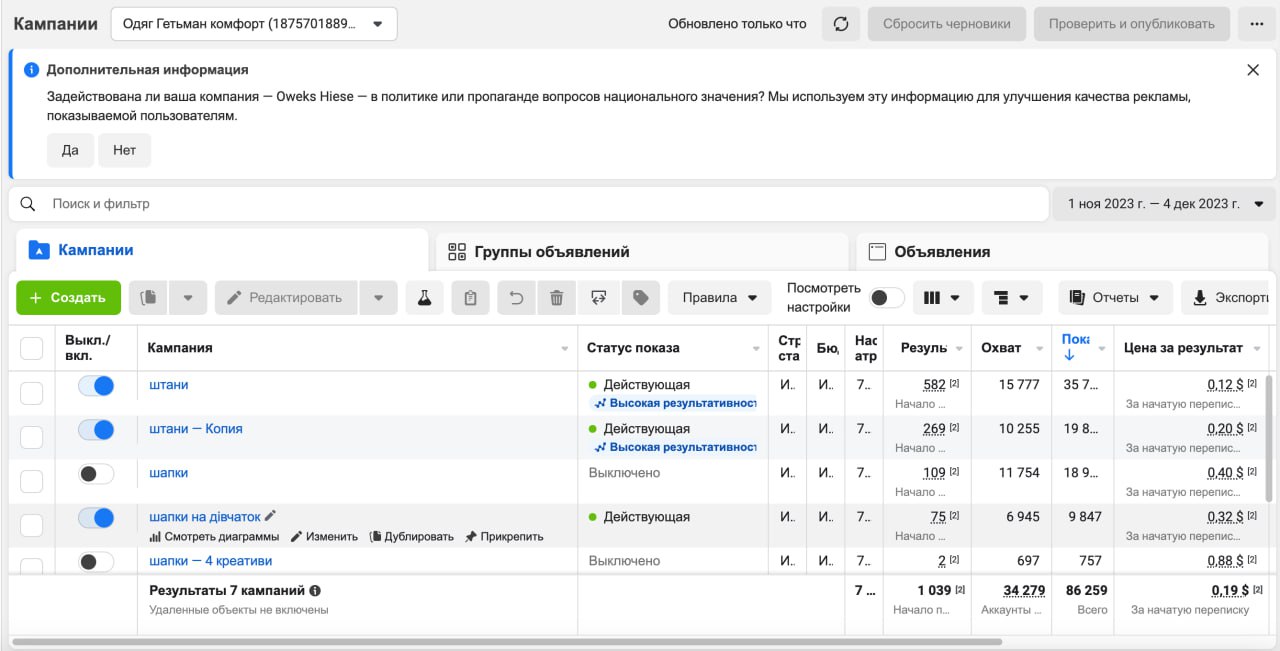The image size is (1280, 651).
Task: Click the pencil icon beside 'шапки на дівчаток'
Action: pos(270,516)
